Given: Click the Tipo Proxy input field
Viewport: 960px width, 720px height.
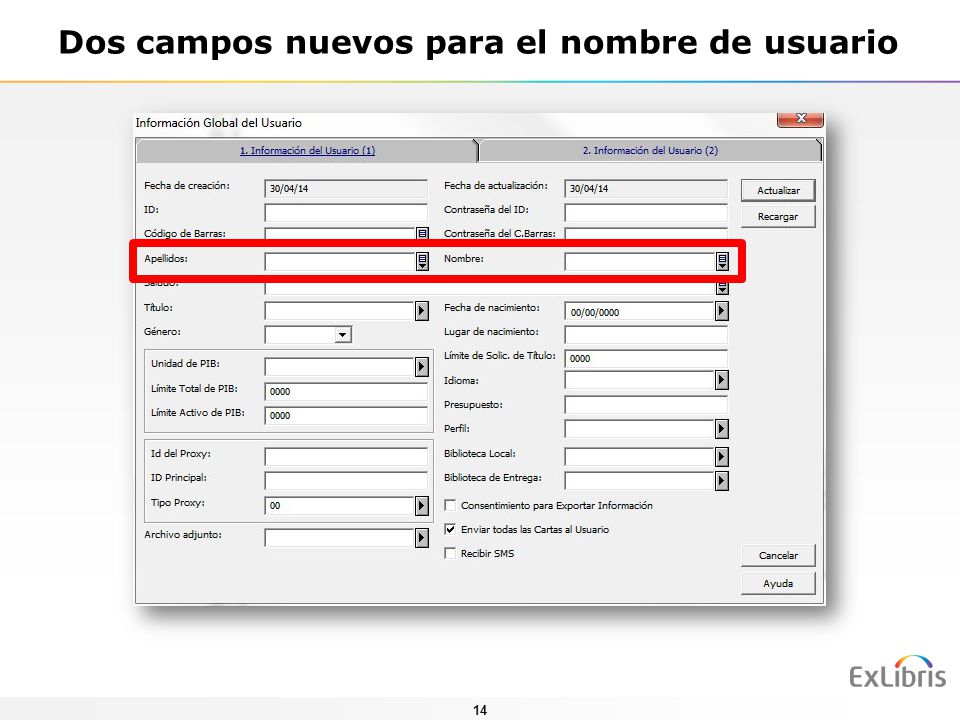Looking at the screenshot, I should [x=340, y=506].
